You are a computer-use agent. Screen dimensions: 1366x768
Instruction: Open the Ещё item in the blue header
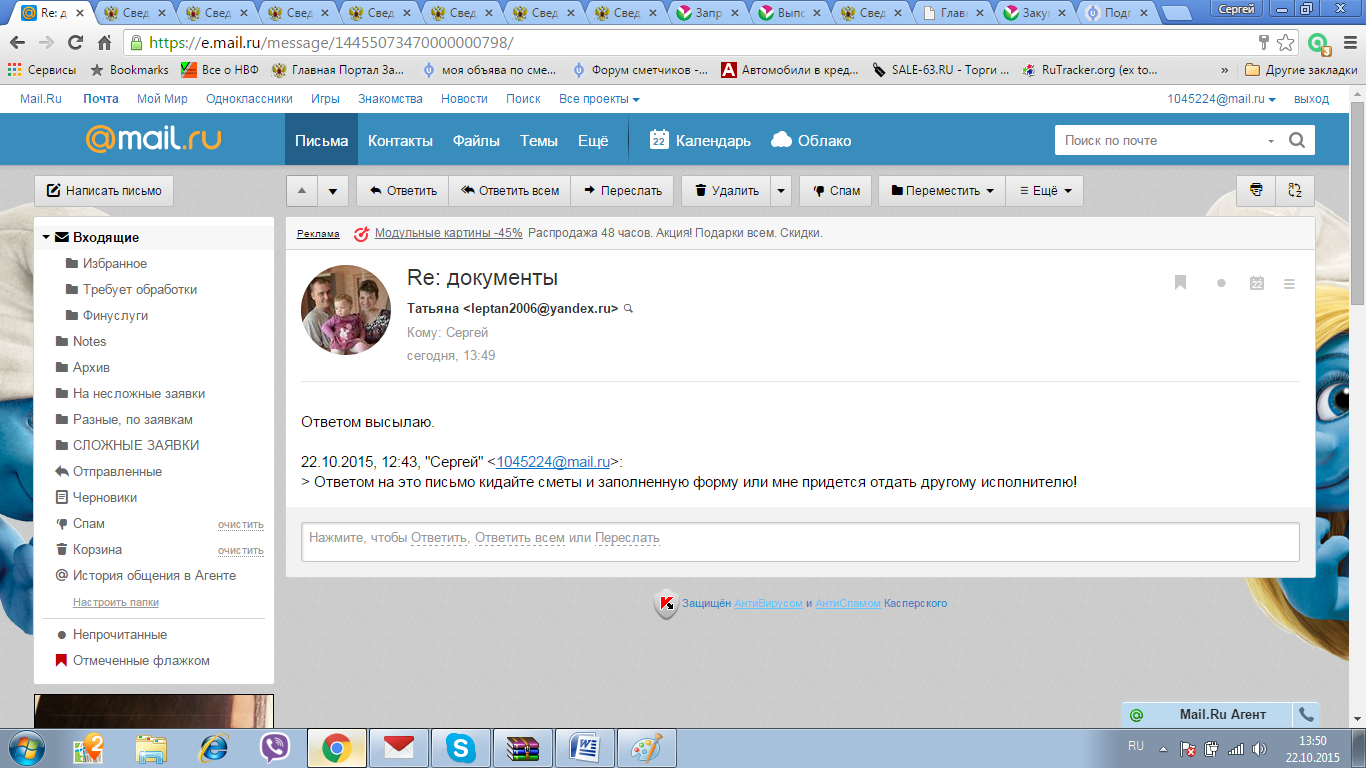593,140
